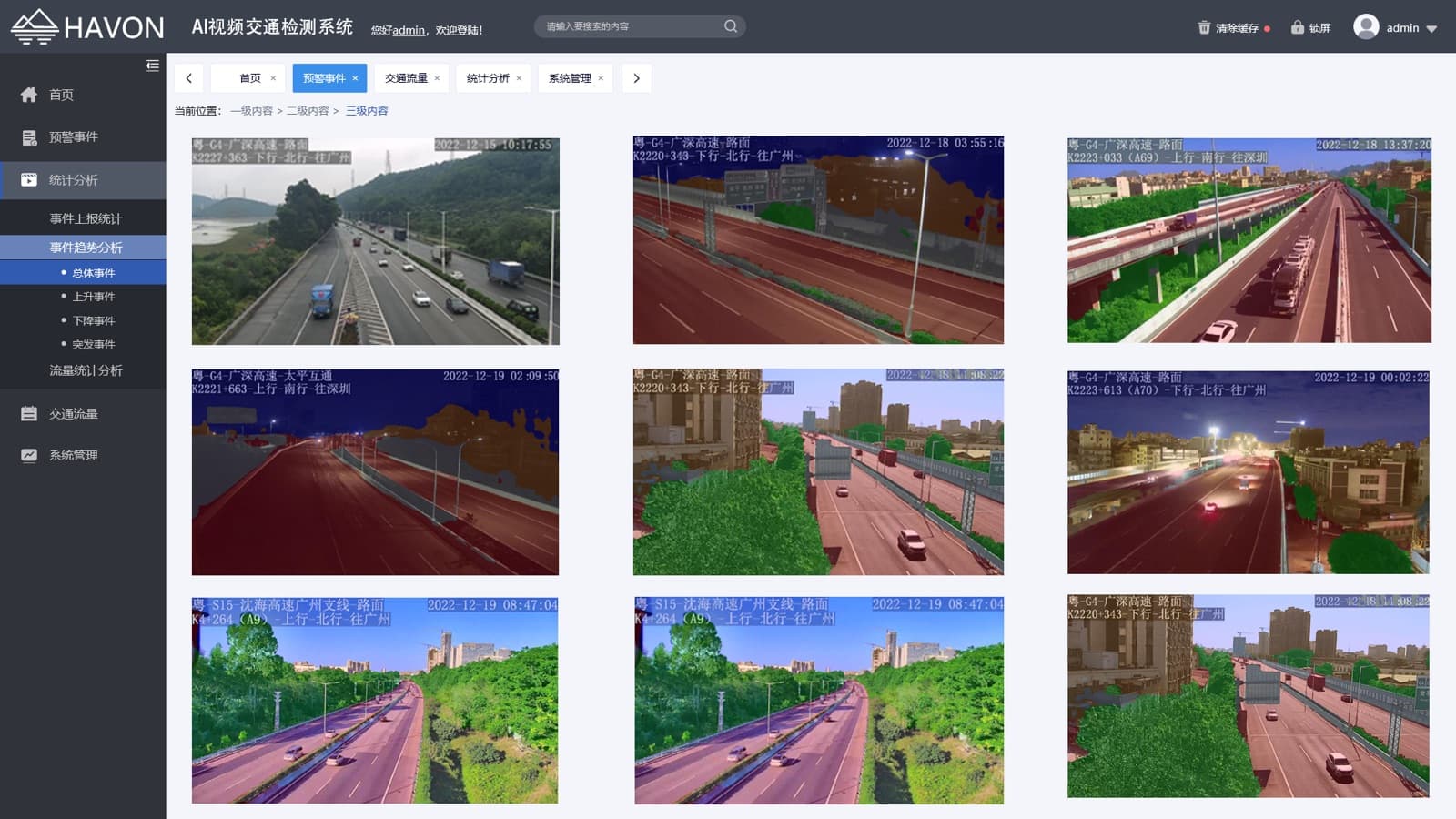The height and width of the screenshot is (819, 1456).
Task: Click the 统计分析 sidebar icon
Action: (29, 180)
